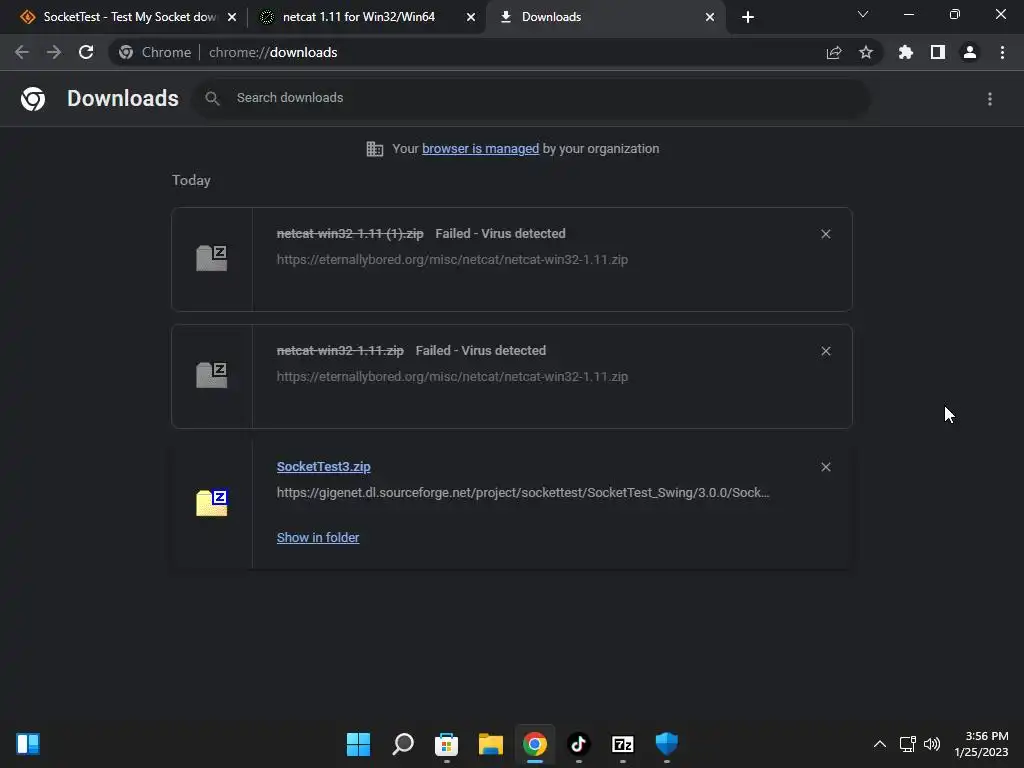This screenshot has width=1024, height=768.
Task: Click the SocketTest3.zip file icon
Action: (x=212, y=503)
